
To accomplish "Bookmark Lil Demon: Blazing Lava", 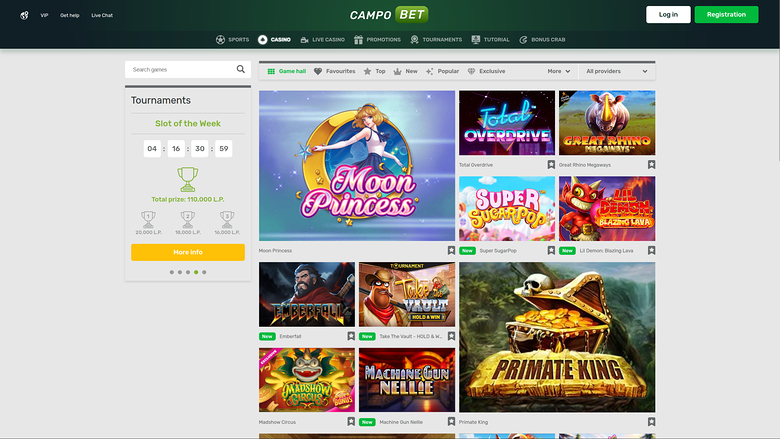I will 651,251.
